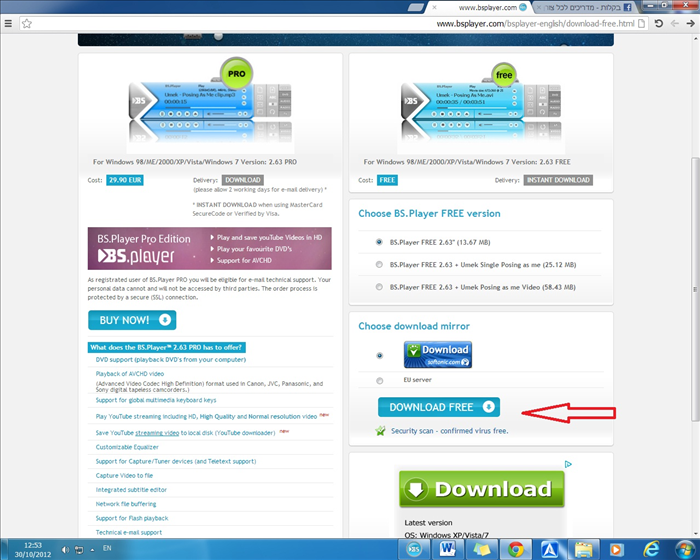Click the volume speaker tray icon
This screenshot has height=560, width=700.
[x=65, y=550]
